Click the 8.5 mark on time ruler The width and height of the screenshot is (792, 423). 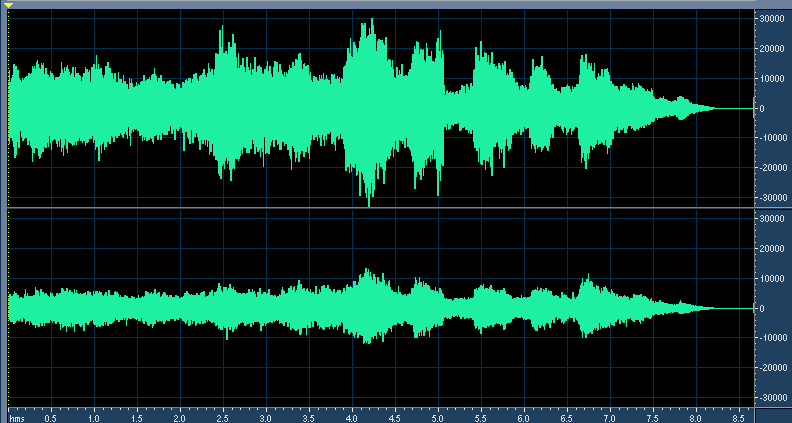coord(740,415)
